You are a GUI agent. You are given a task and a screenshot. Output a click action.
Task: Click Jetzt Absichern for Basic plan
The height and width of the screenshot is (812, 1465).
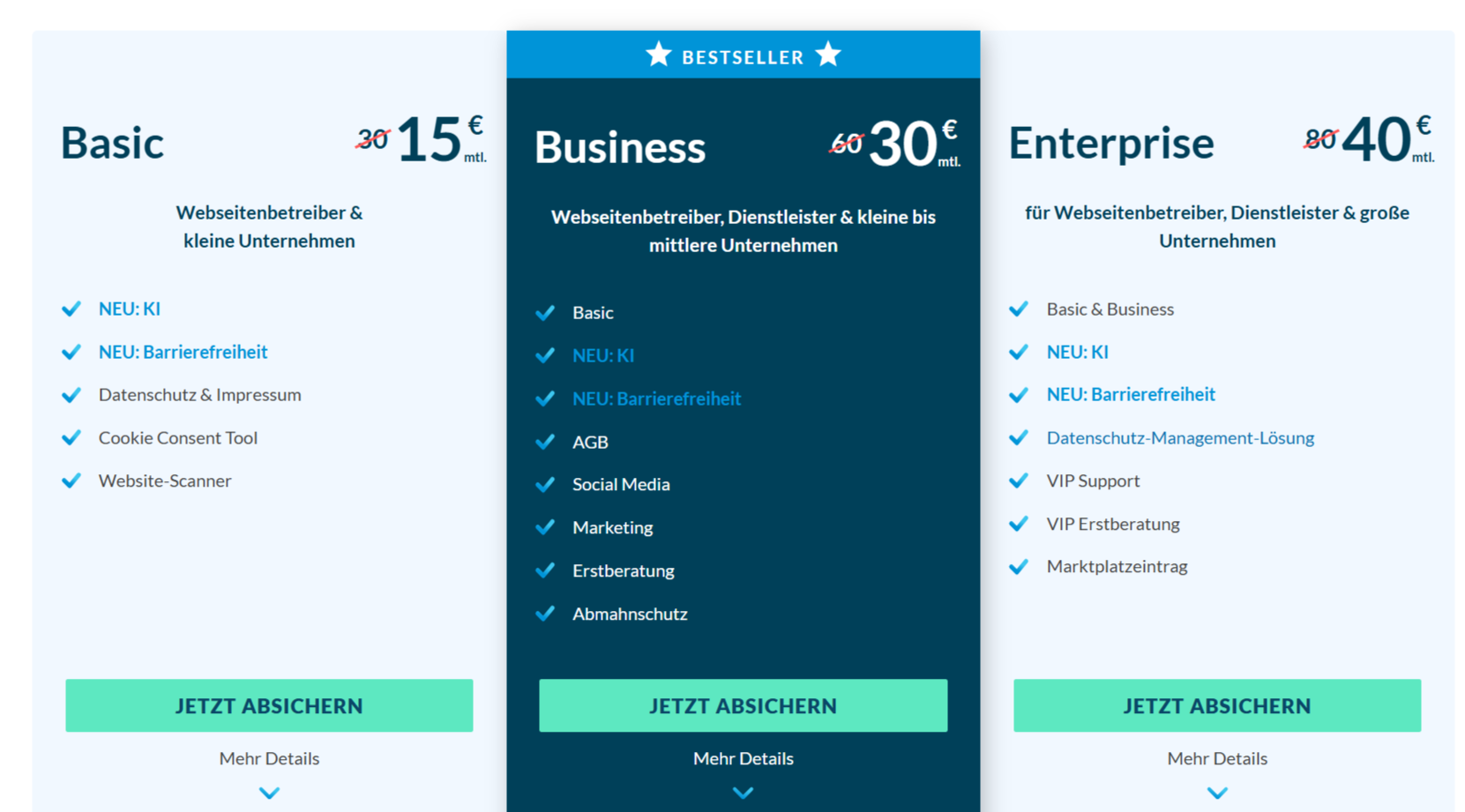pyautogui.click(x=269, y=705)
